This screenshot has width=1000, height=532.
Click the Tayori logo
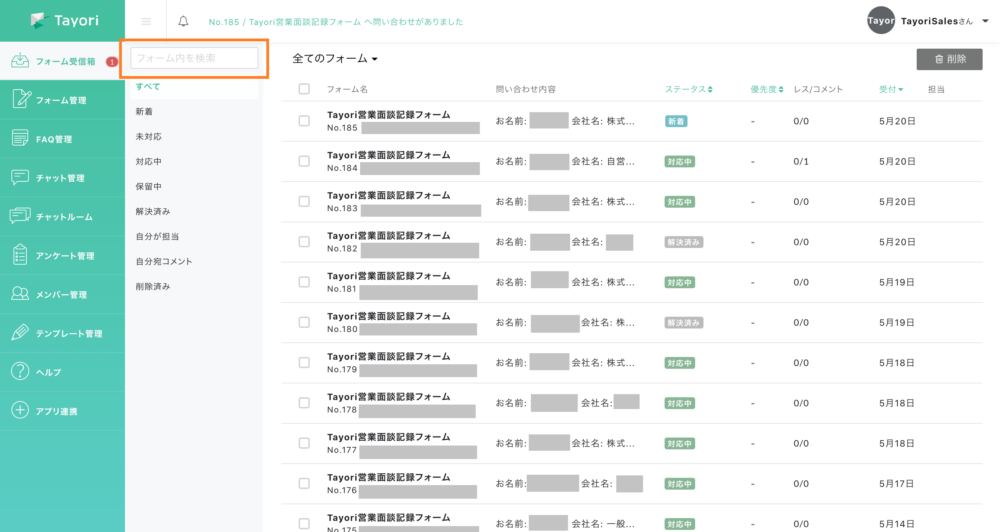pos(64,20)
